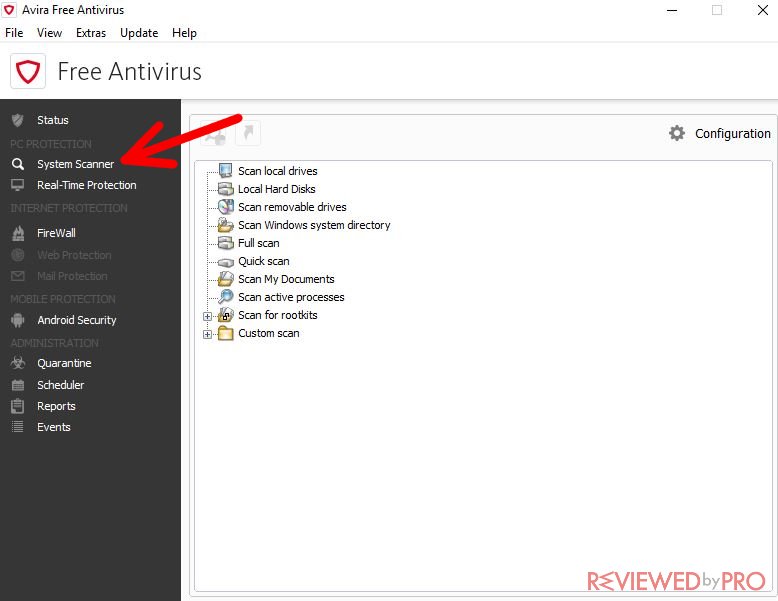Screen dimensions: 778x601
Task: Select Local Hard Disks profile
Action: coord(276,189)
